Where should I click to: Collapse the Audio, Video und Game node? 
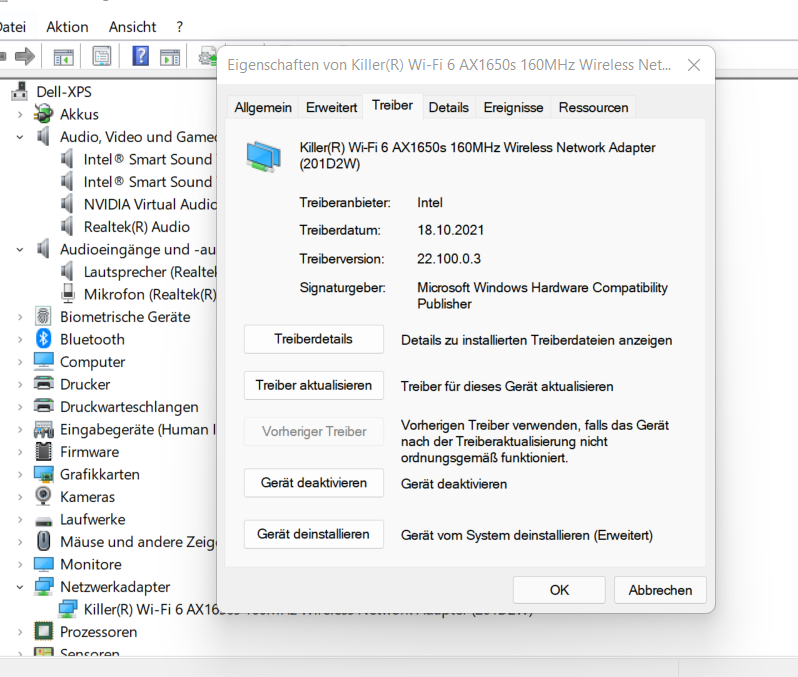pyautogui.click(x=20, y=137)
